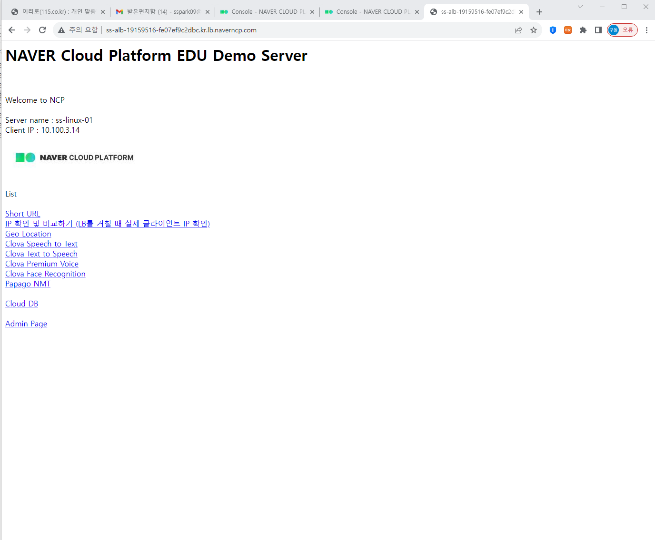Open Clova Face Recognition link
This screenshot has height=540, width=655.
click(45, 274)
